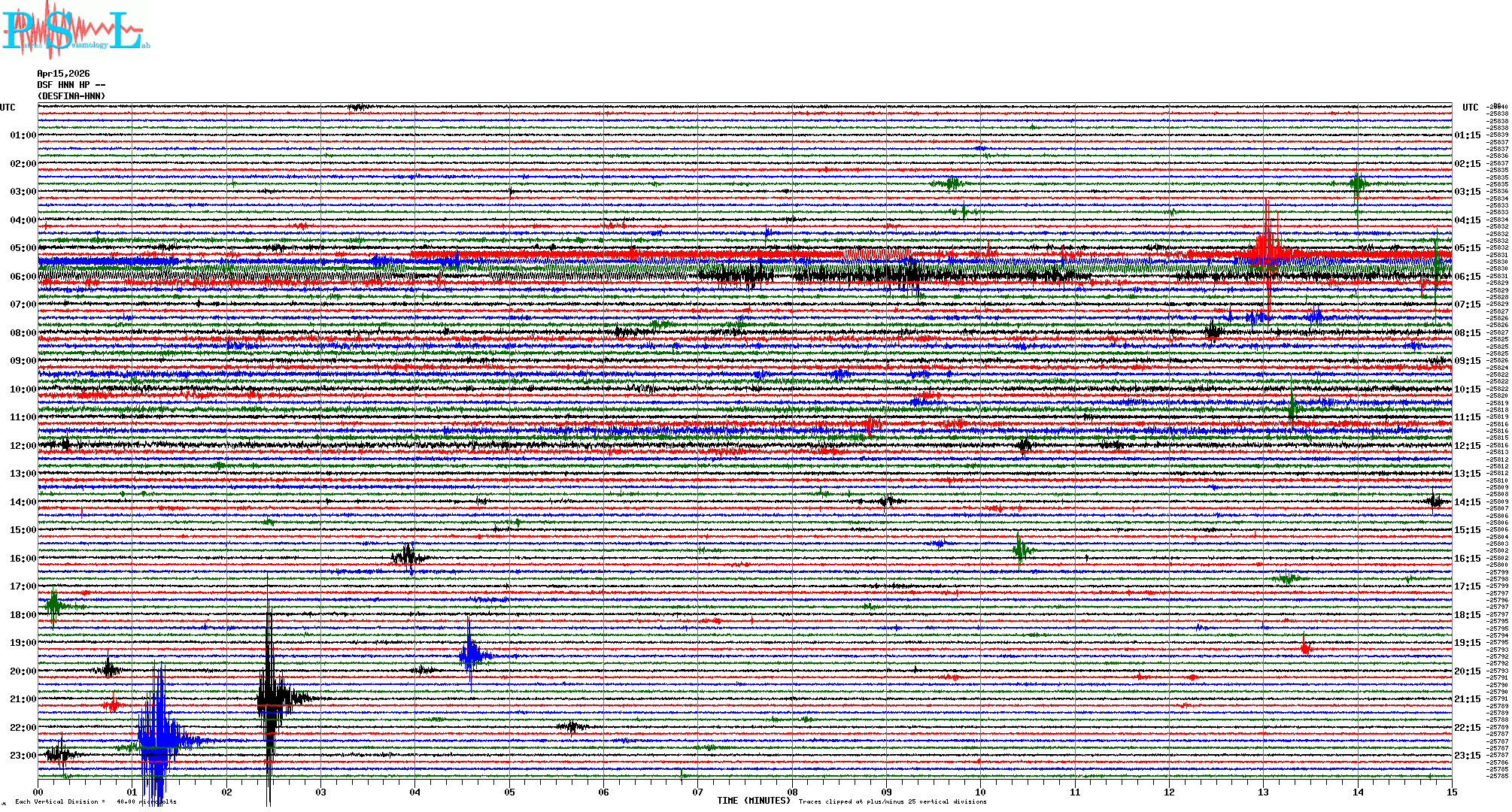The image size is (1512, 812).
Task: Click the PSL Seismology Lab logo
Action: click(x=75, y=30)
